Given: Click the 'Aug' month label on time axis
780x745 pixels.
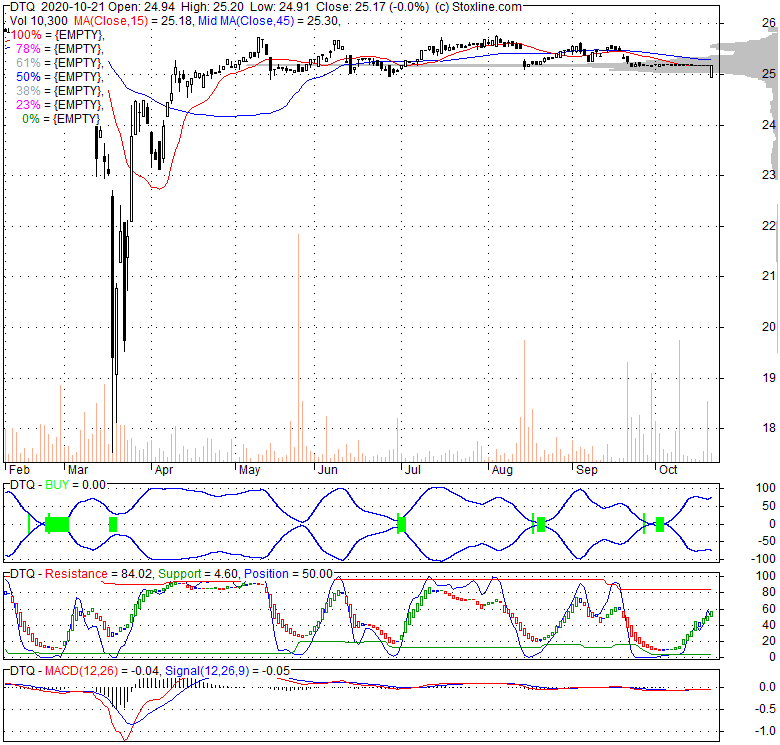Looking at the screenshot, I should point(502,469).
